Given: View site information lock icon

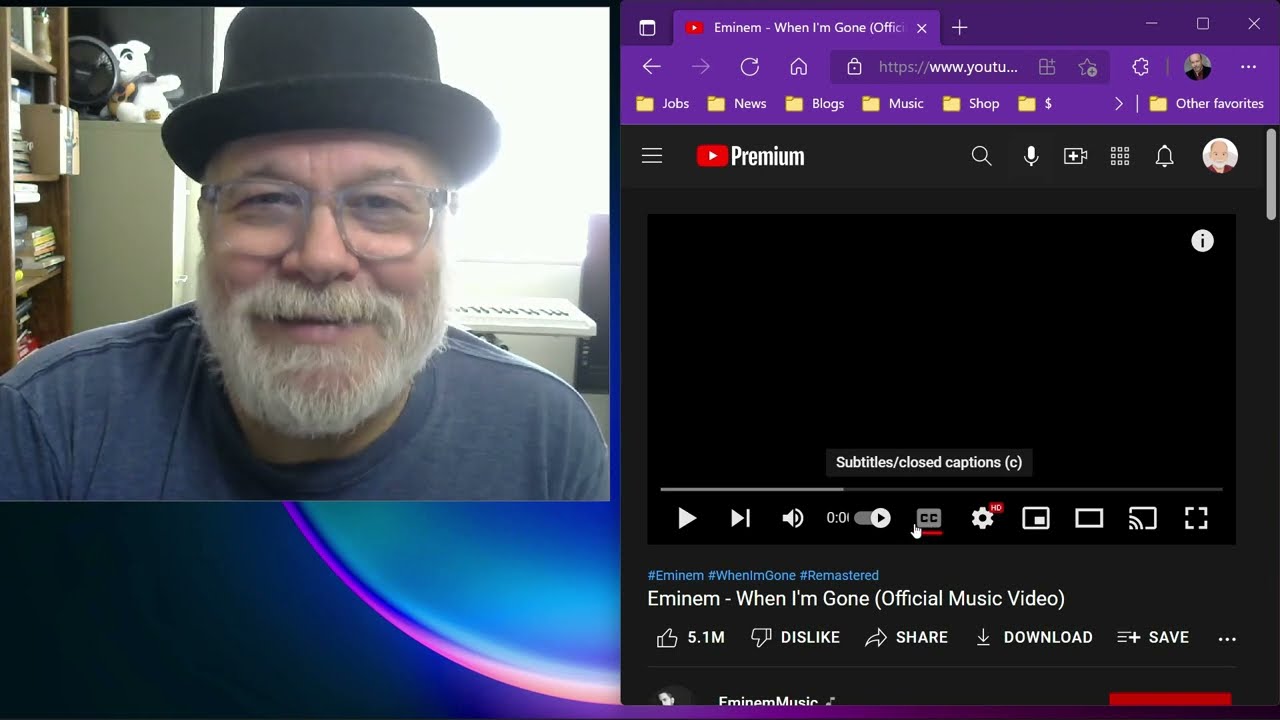Looking at the screenshot, I should pyautogui.click(x=854, y=67).
